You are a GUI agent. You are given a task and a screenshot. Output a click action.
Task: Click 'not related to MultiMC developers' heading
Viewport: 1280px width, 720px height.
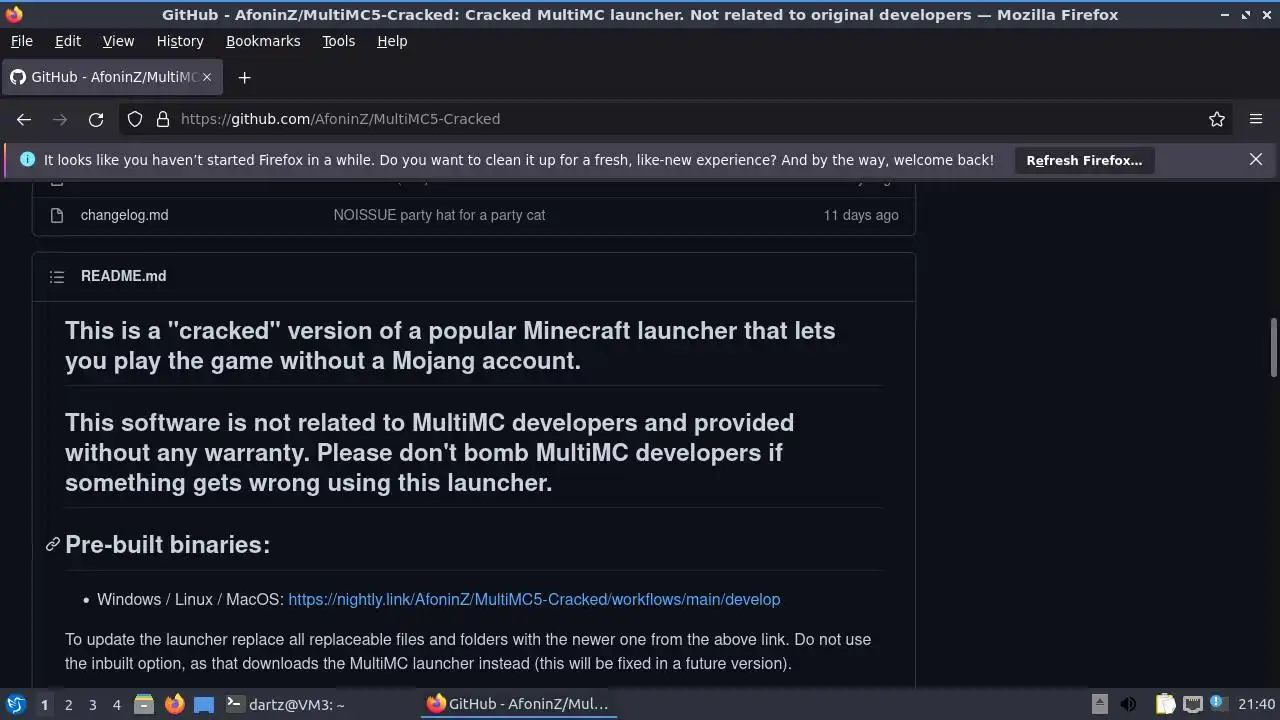point(430,452)
